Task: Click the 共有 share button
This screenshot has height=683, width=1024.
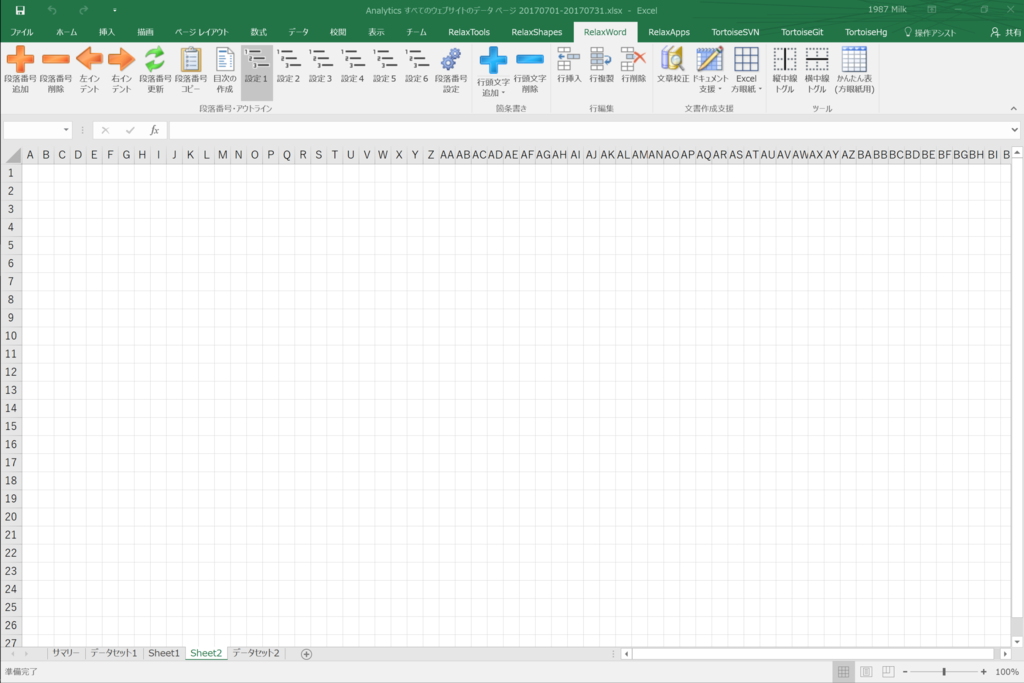Action: [1006, 32]
